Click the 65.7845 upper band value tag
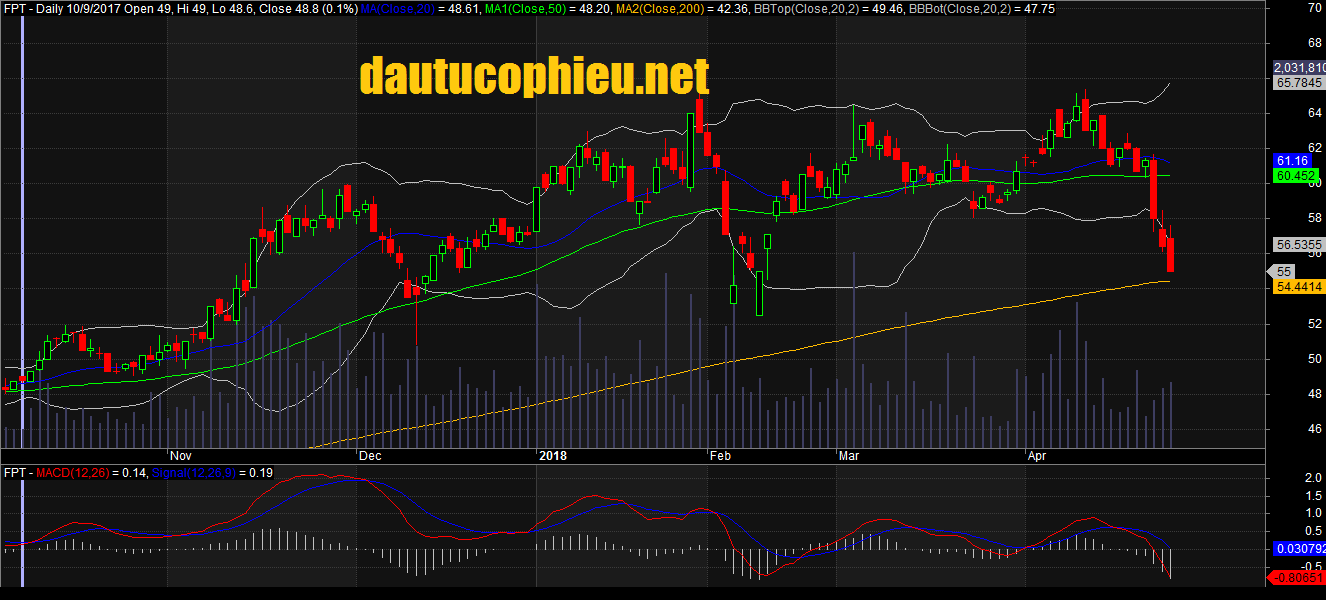 (1298, 83)
